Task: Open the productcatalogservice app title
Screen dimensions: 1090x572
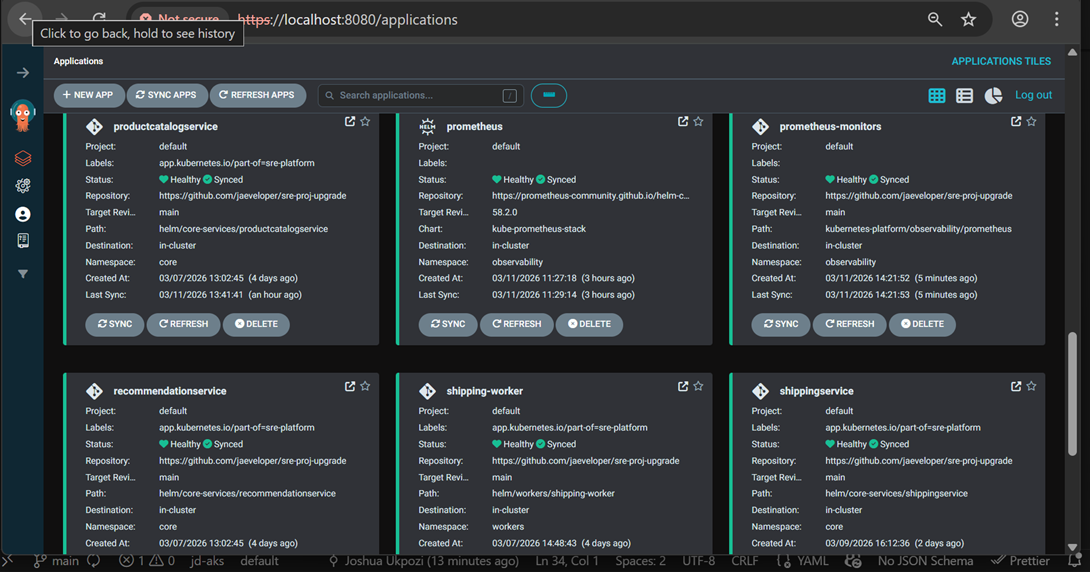Action: (x=165, y=126)
